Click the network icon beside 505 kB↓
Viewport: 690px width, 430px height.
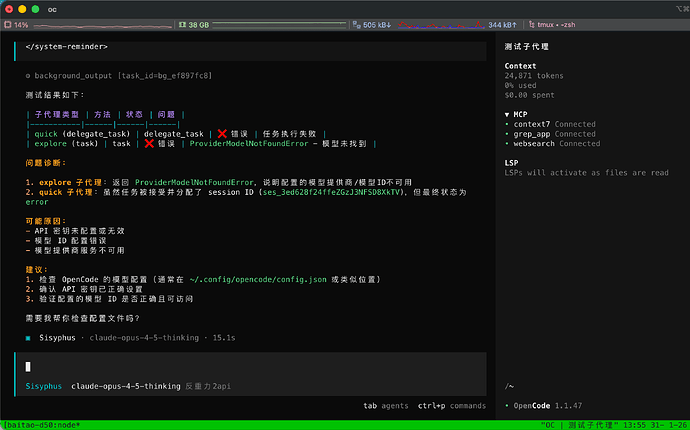(x=356, y=25)
